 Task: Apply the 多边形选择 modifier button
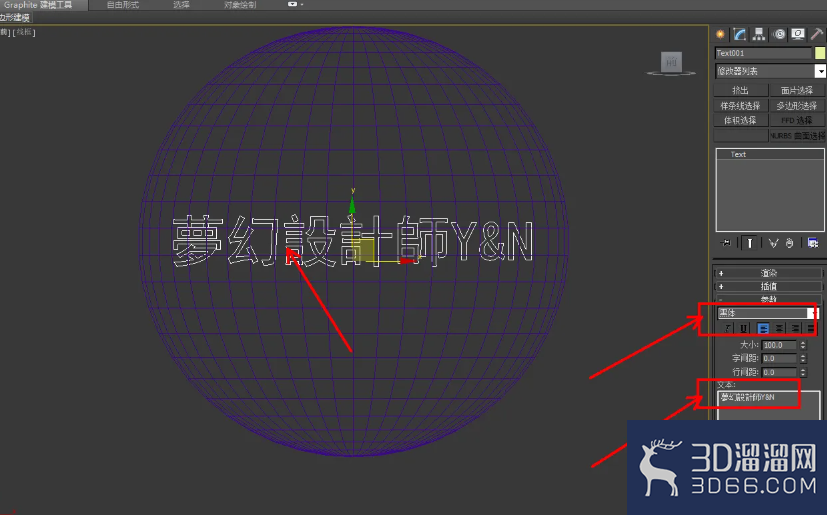pos(796,106)
